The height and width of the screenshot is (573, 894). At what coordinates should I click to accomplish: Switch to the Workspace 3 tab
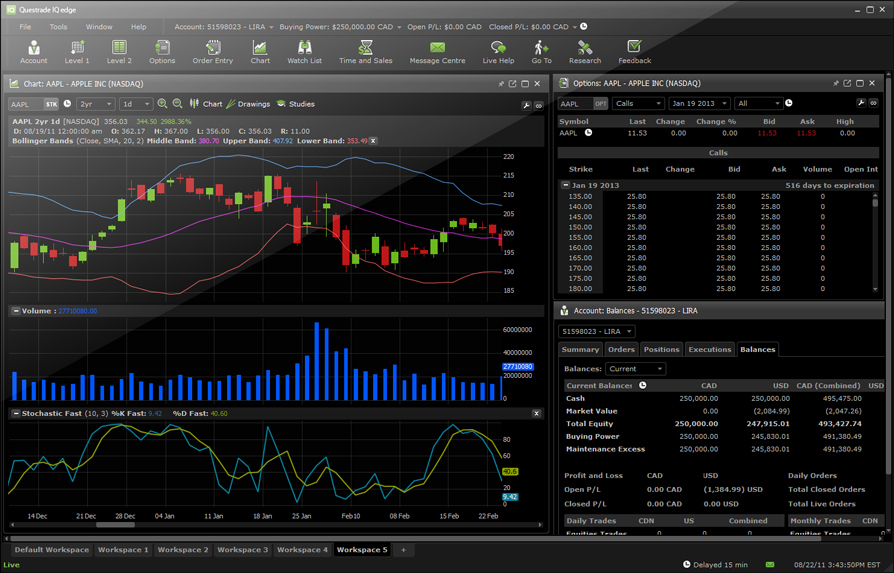(x=242, y=550)
